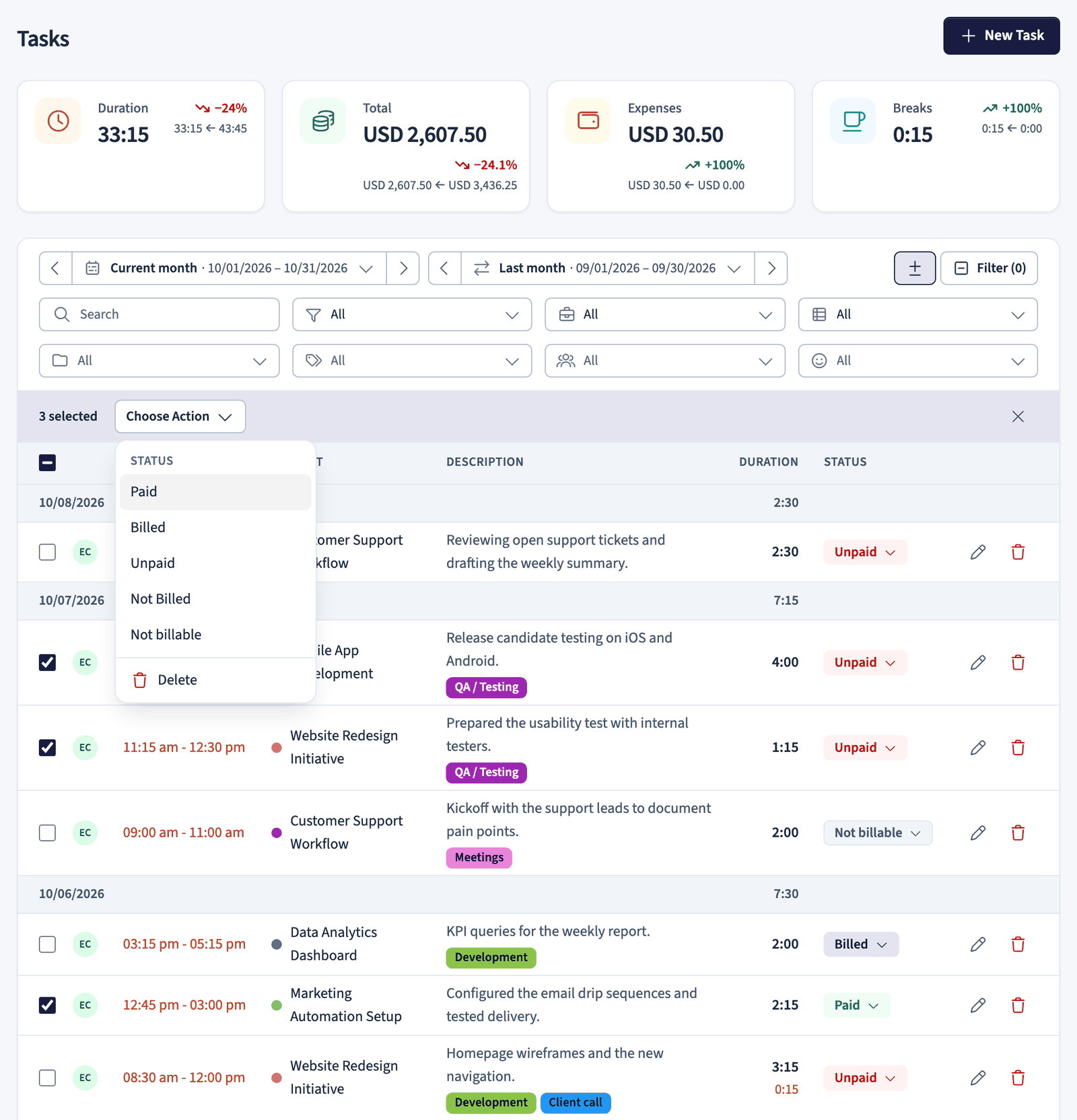
Task: Open the users All dropdown
Action: (x=665, y=361)
